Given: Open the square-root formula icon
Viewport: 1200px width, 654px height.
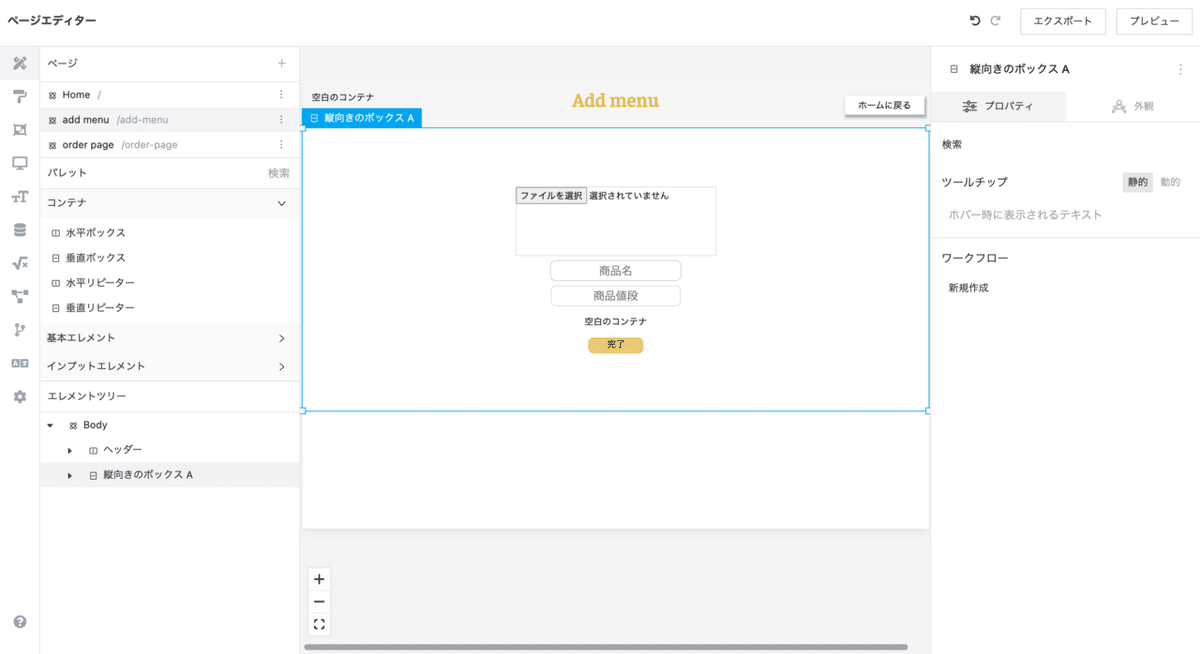Looking at the screenshot, I should tap(19, 263).
